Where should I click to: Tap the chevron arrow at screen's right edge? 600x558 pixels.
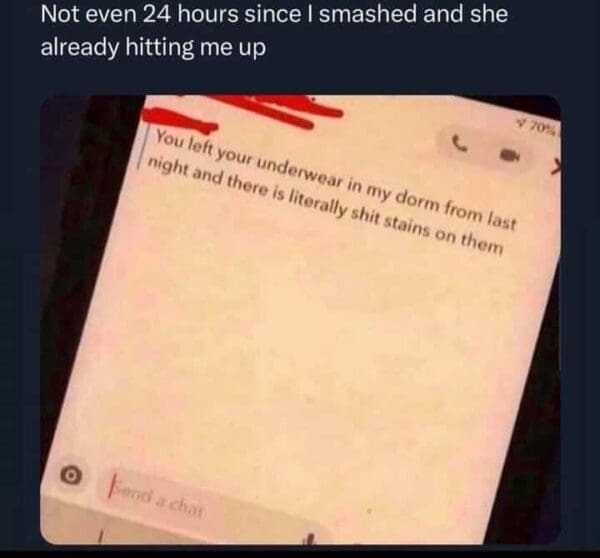557,167
